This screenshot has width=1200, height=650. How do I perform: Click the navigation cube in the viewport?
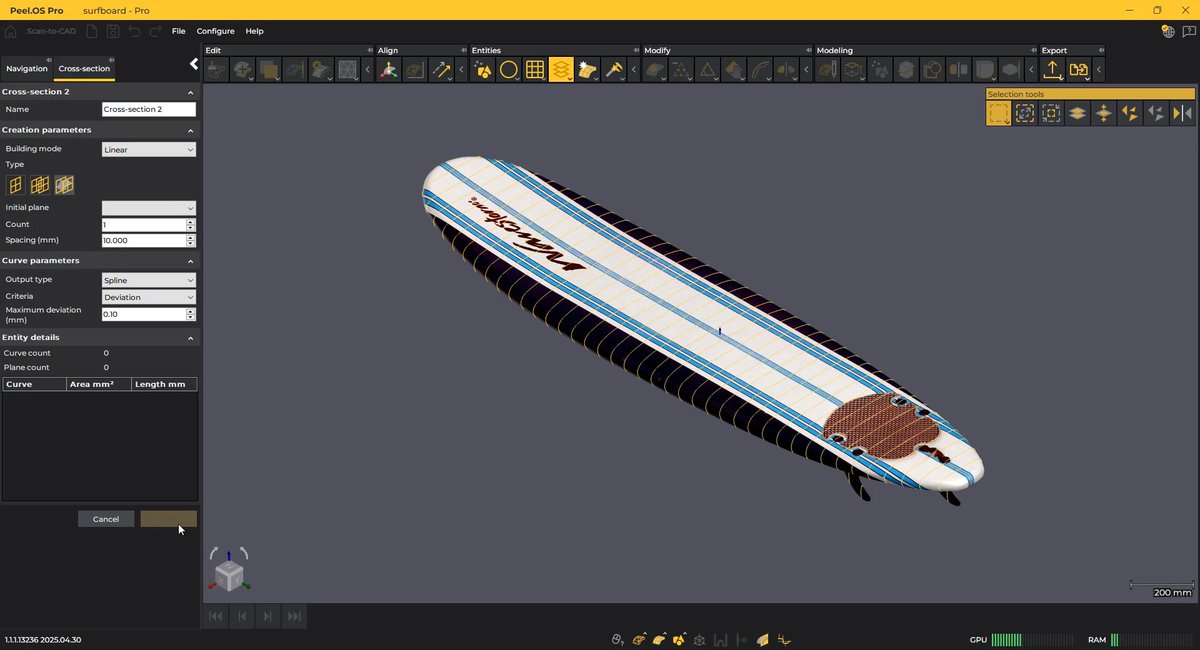pyautogui.click(x=229, y=572)
